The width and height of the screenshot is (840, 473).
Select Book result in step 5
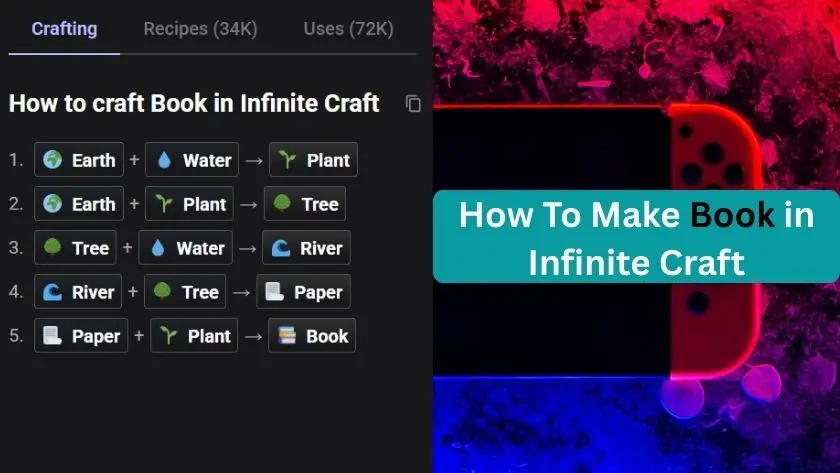tap(312, 335)
